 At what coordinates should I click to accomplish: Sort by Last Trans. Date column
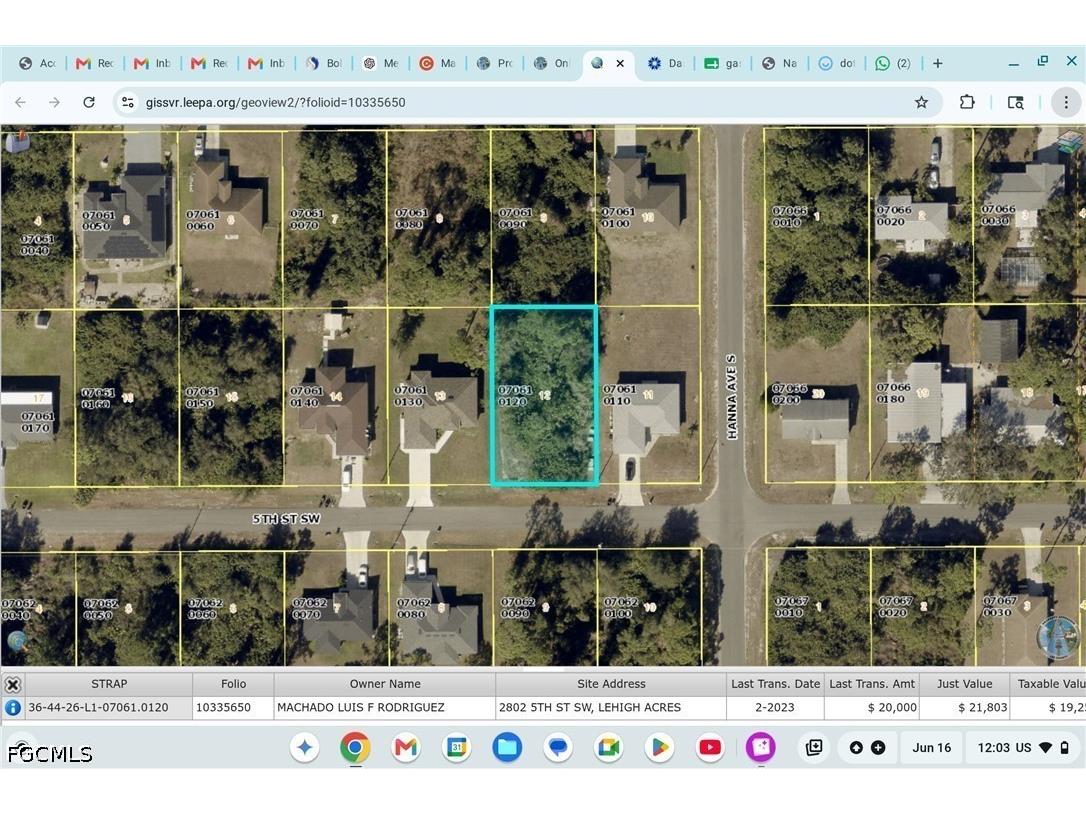[775, 684]
